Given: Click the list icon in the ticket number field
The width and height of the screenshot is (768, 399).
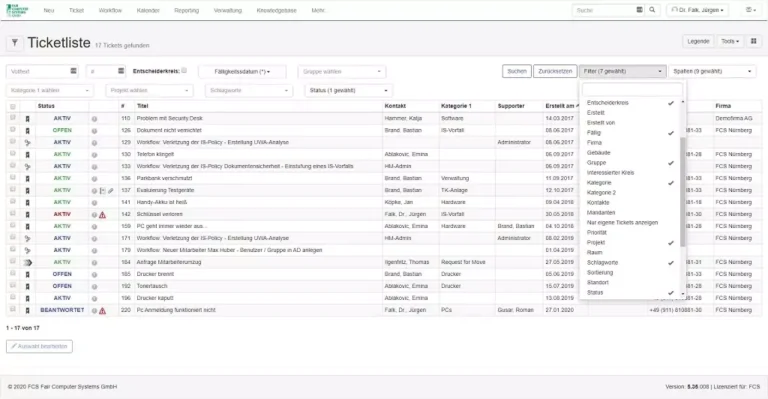Looking at the screenshot, I should coord(121,71).
